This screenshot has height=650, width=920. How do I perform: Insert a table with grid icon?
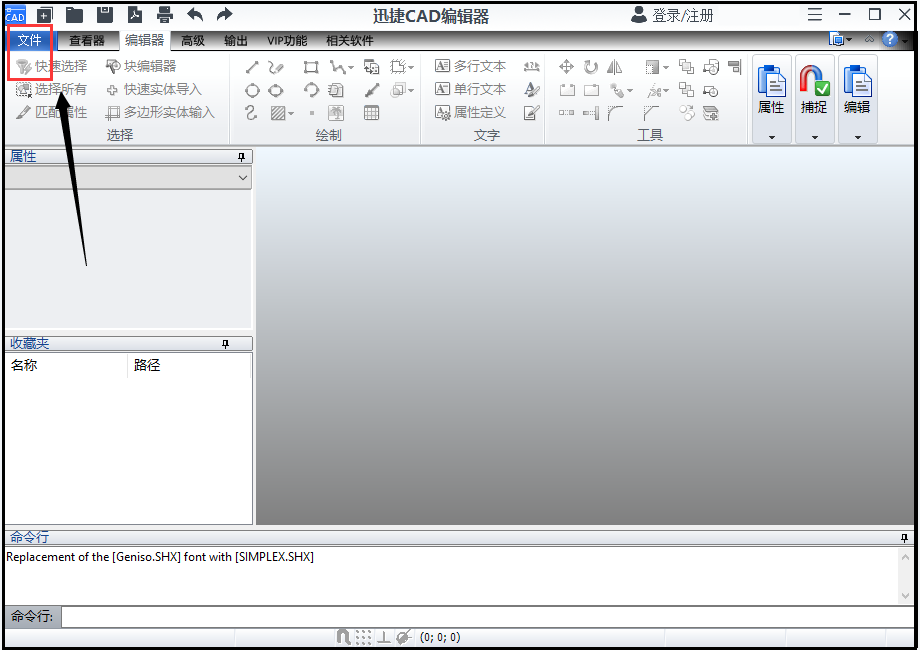pos(371,113)
